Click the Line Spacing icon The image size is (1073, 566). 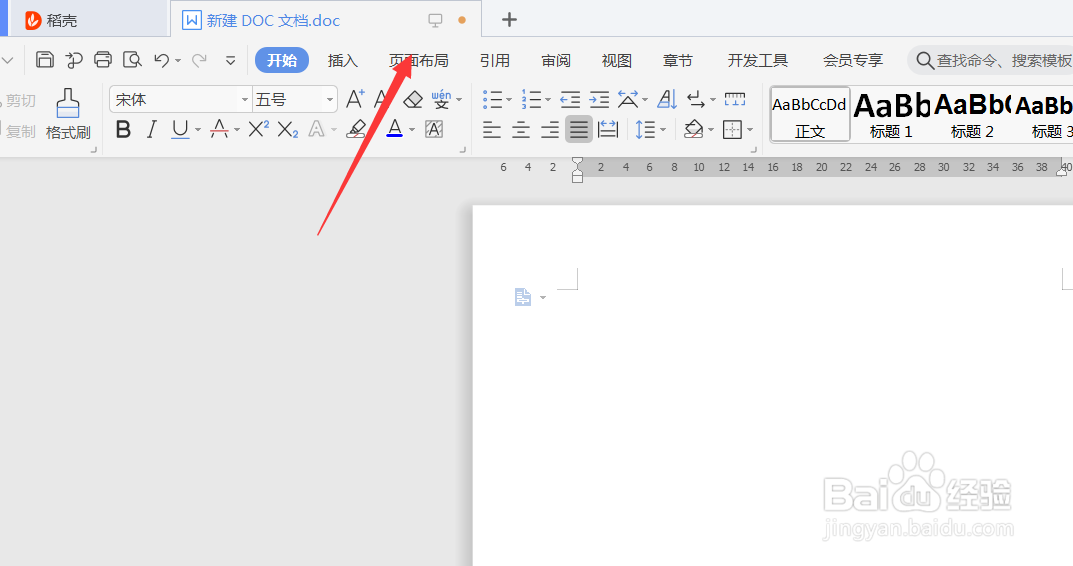point(645,129)
